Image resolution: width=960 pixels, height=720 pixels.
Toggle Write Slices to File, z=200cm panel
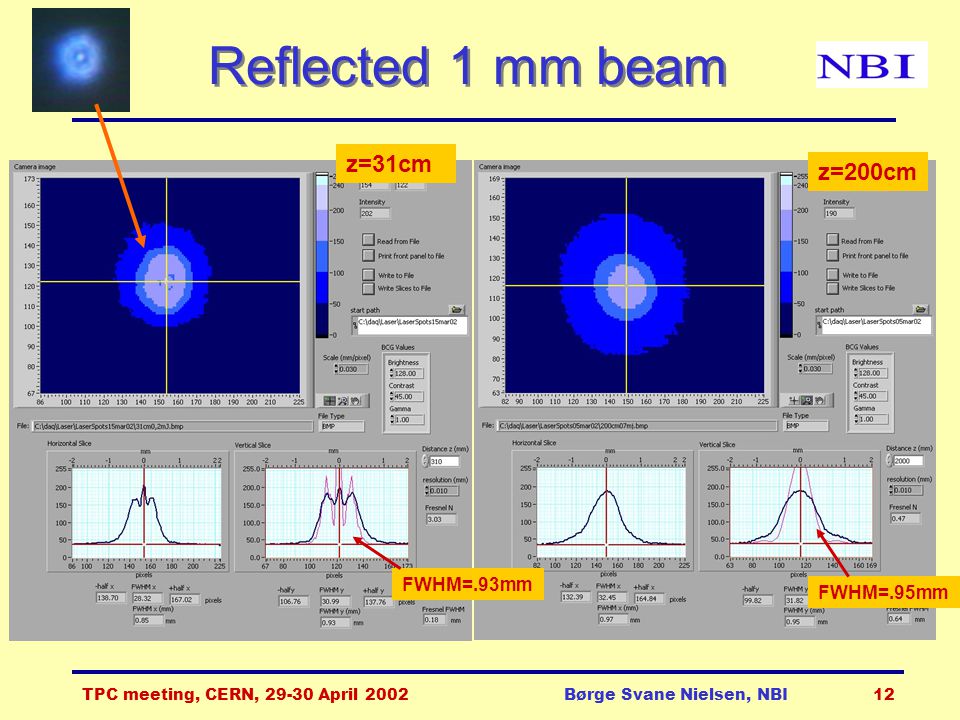[832, 288]
